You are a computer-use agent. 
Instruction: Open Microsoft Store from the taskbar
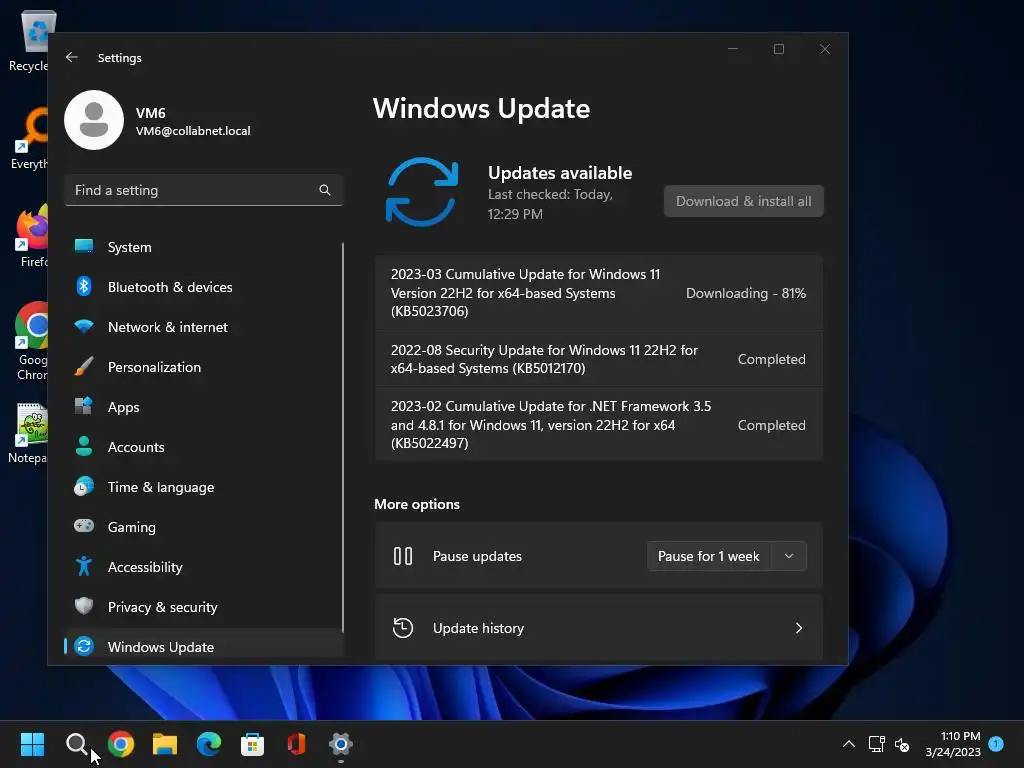pos(253,744)
